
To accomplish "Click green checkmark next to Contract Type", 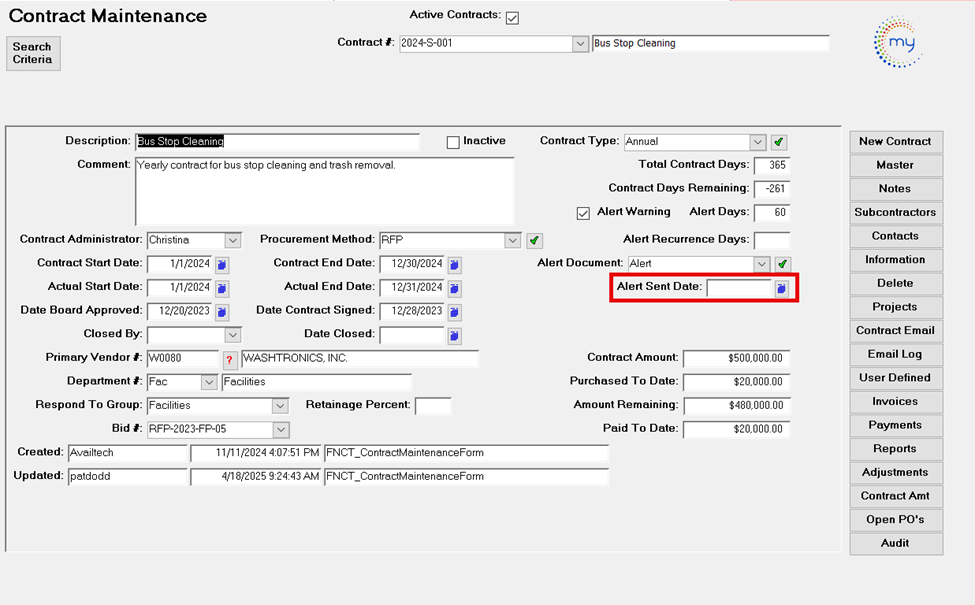I will pos(780,142).
